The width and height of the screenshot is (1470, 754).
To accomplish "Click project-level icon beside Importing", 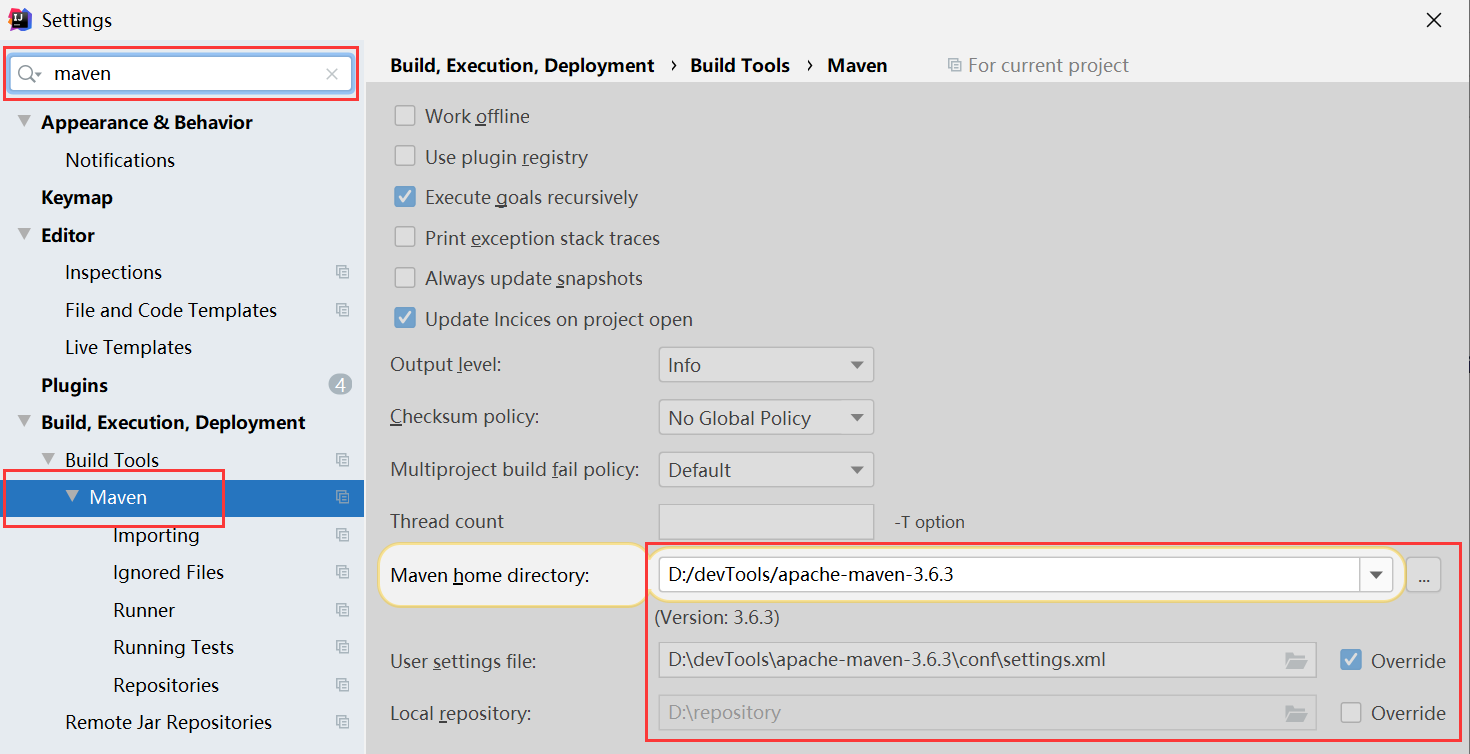I will pos(343,535).
